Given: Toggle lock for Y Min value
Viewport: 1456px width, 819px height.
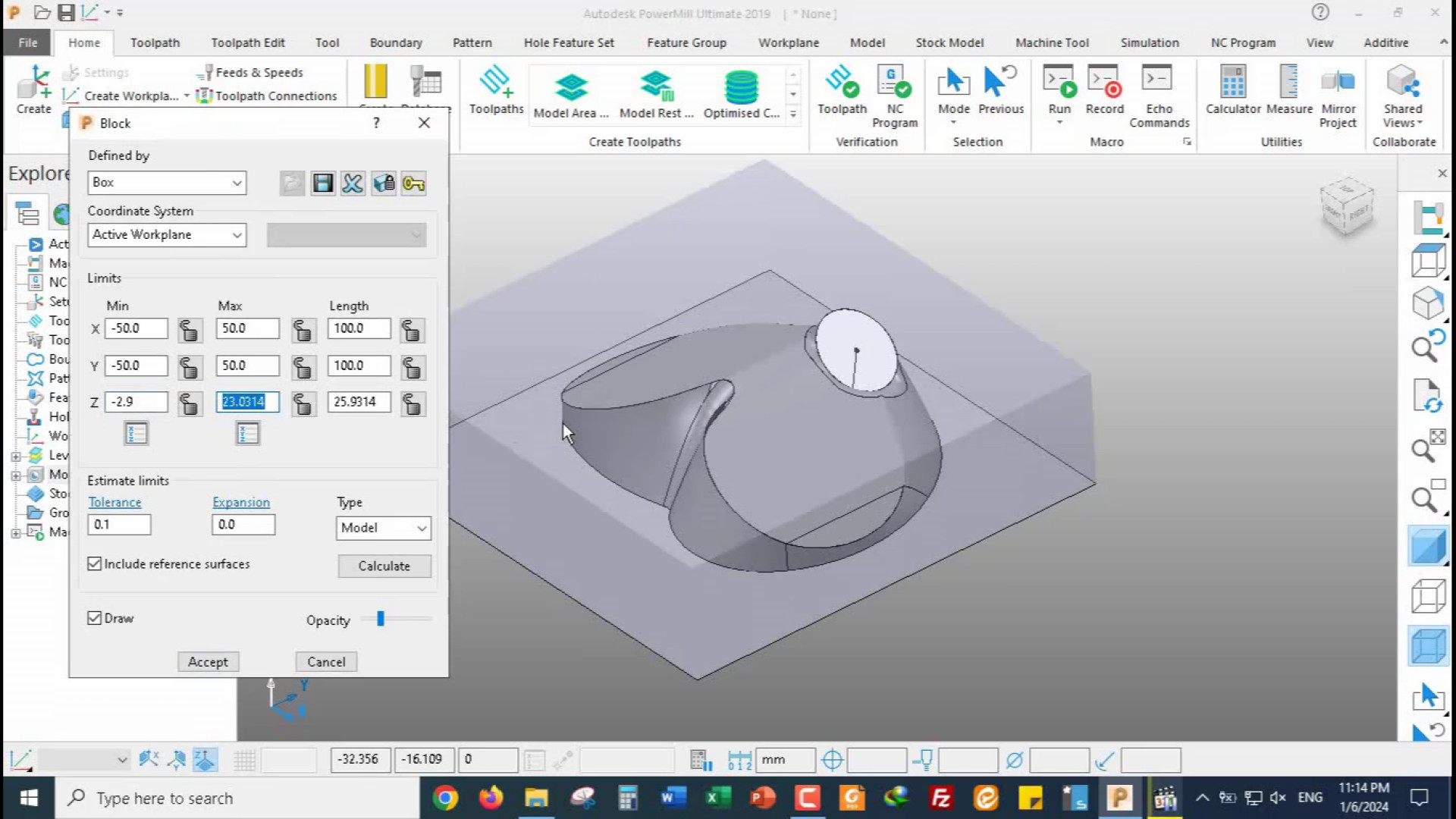Looking at the screenshot, I should [190, 368].
